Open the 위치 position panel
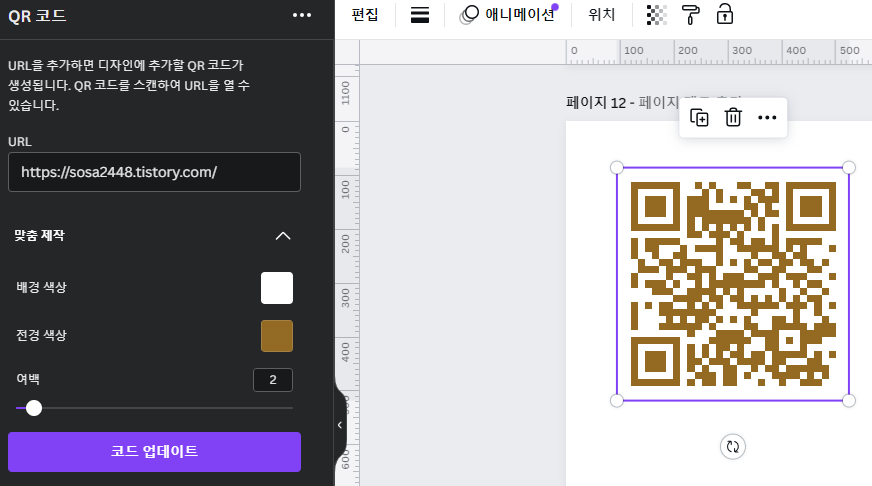 (602, 14)
